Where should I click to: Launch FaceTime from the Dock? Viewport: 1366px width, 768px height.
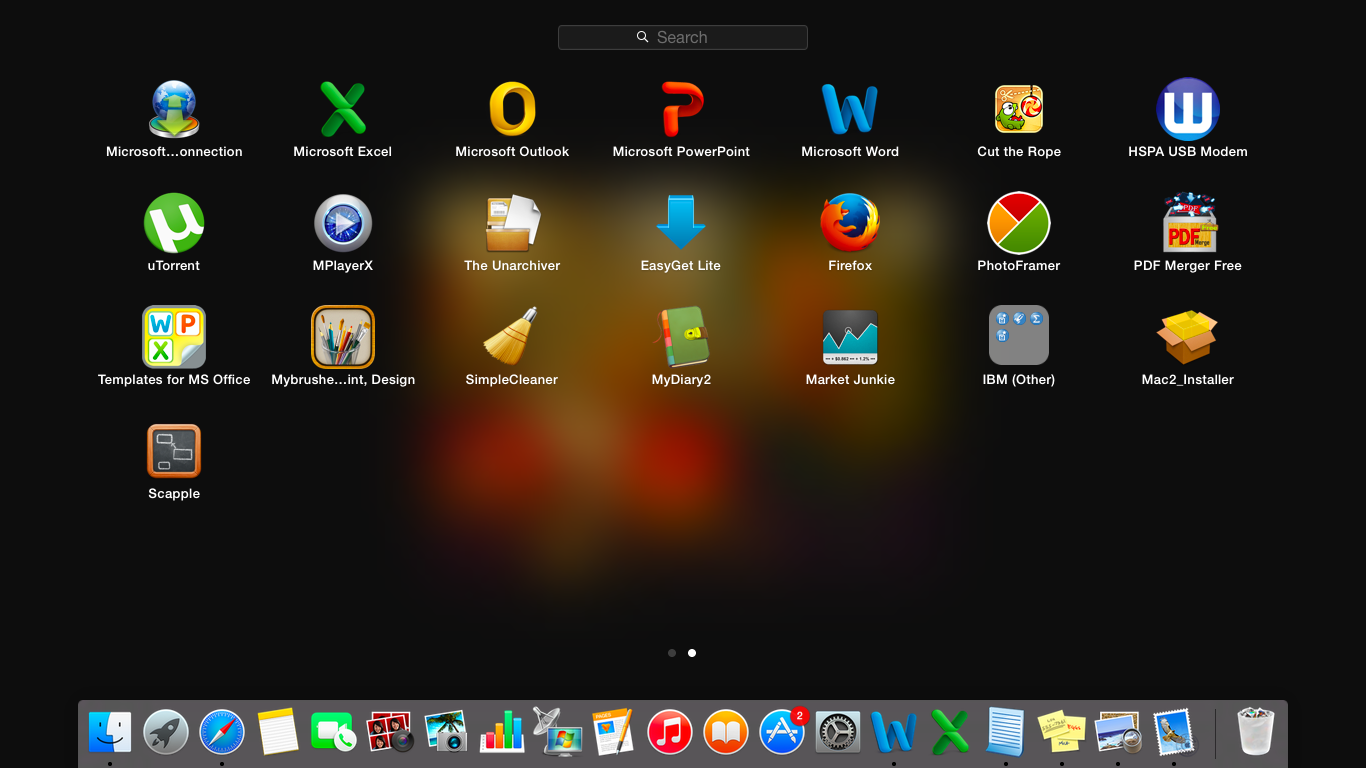pos(334,732)
